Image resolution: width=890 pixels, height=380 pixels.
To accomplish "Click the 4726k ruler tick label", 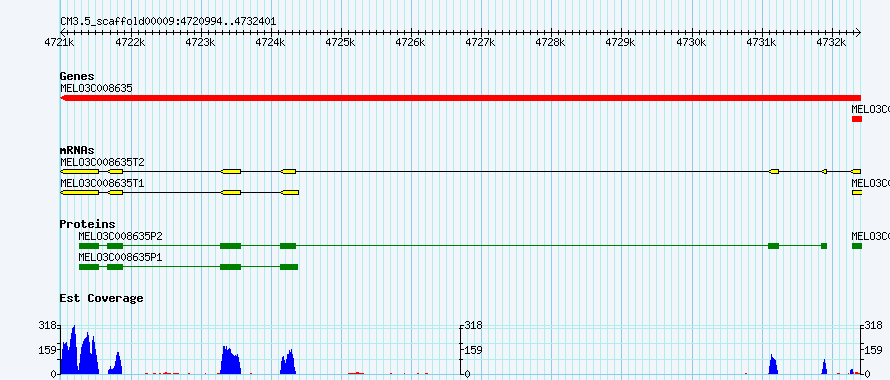I will point(410,43).
